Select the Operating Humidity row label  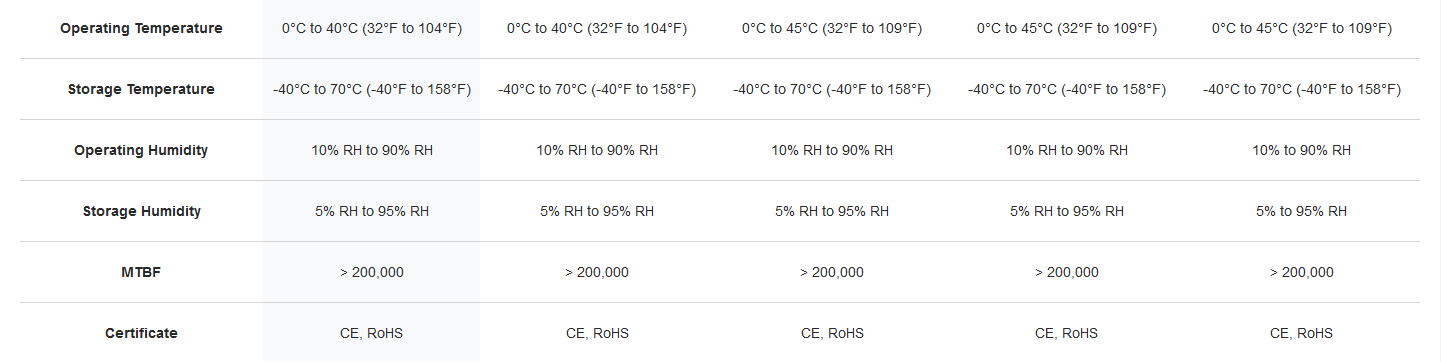141,150
